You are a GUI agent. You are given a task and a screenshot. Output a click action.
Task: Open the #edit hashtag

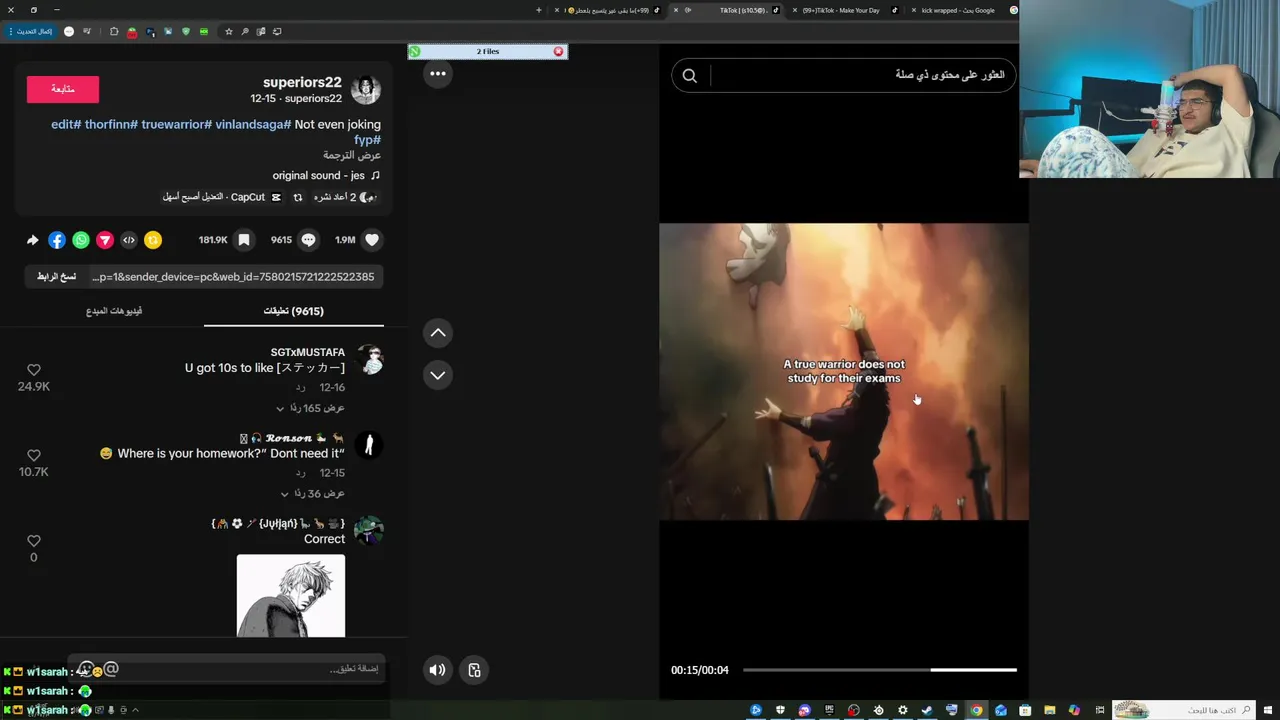click(x=66, y=125)
